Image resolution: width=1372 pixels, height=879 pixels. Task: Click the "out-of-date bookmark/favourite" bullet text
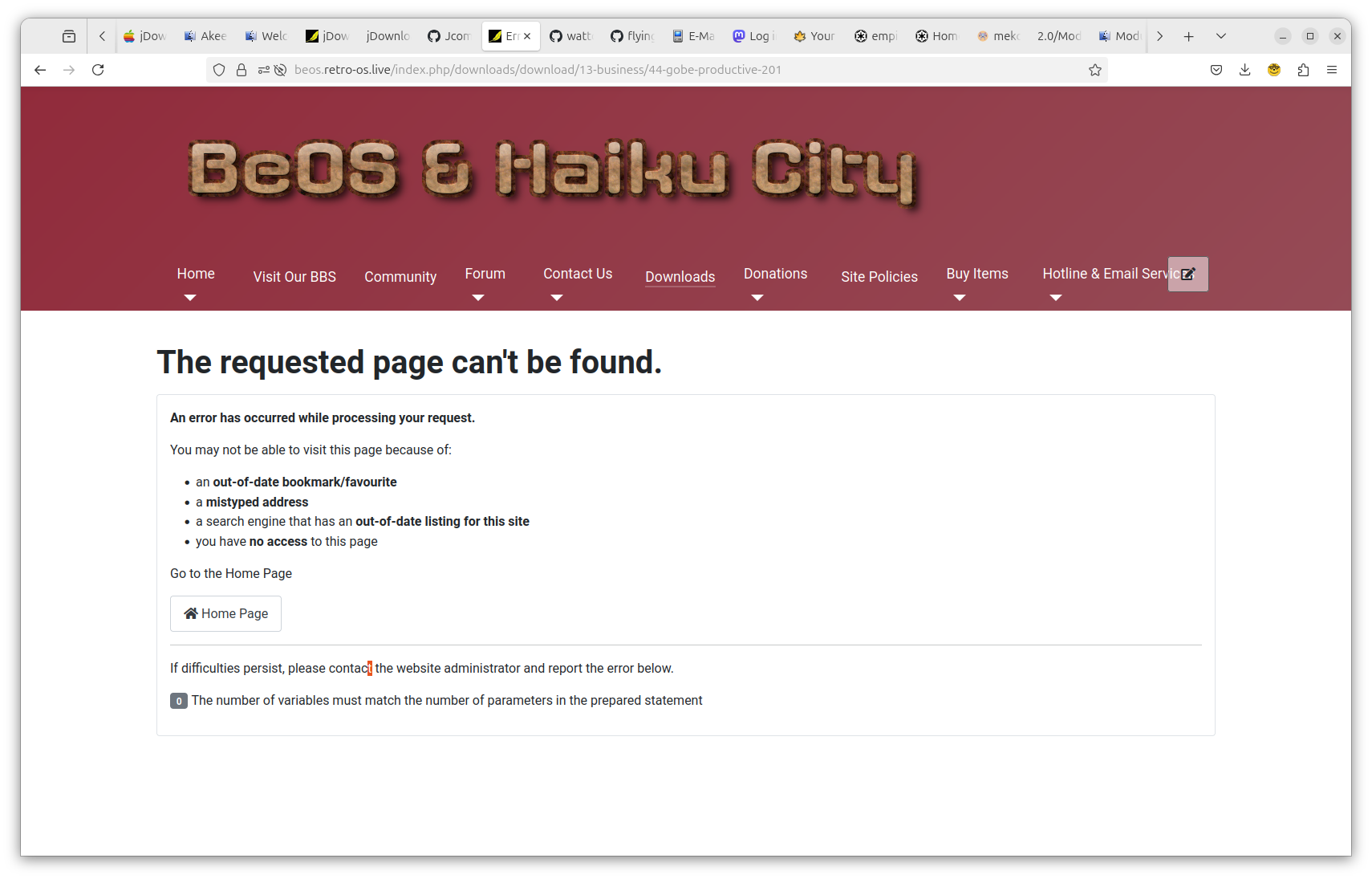(x=305, y=482)
